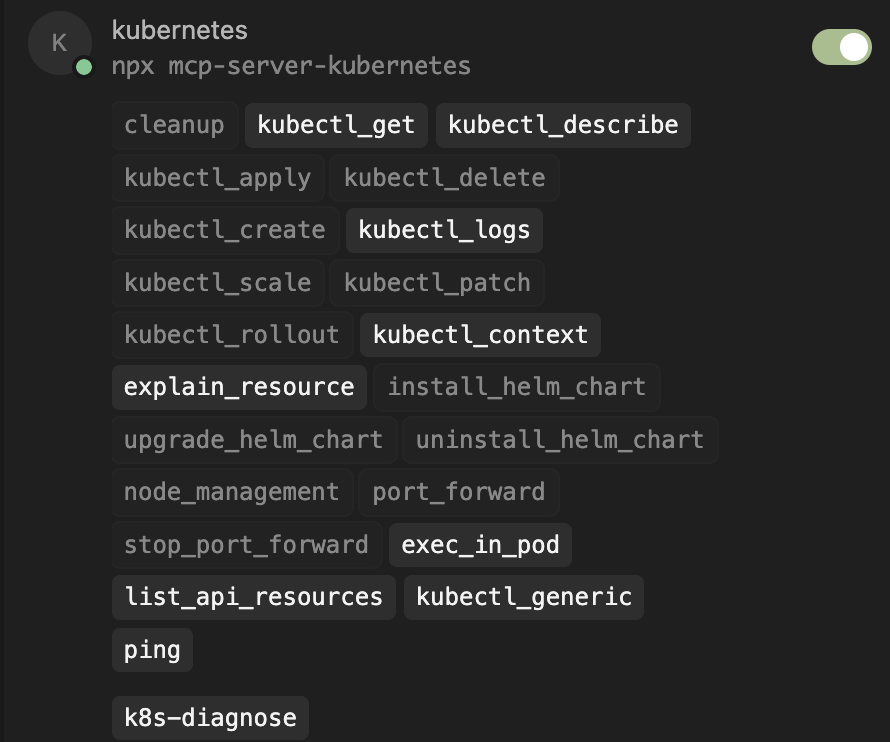Turn off the kubernetes server switch
The height and width of the screenshot is (742, 890).
841,47
